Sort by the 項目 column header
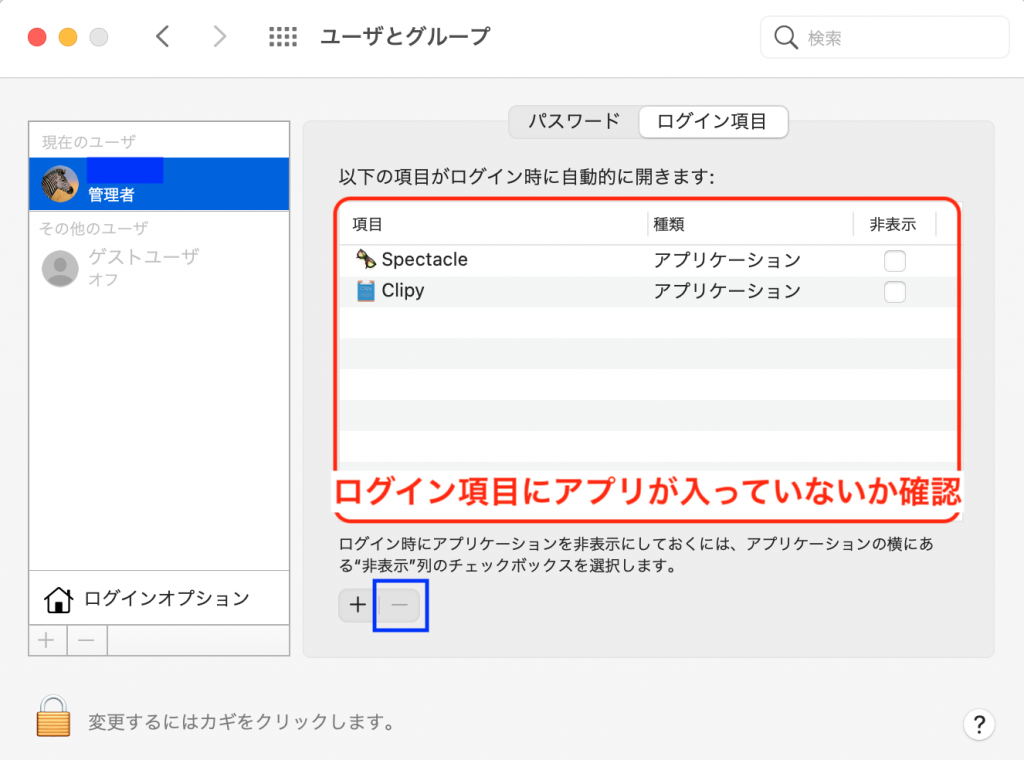Image resolution: width=1024 pixels, height=760 pixels. [368, 225]
